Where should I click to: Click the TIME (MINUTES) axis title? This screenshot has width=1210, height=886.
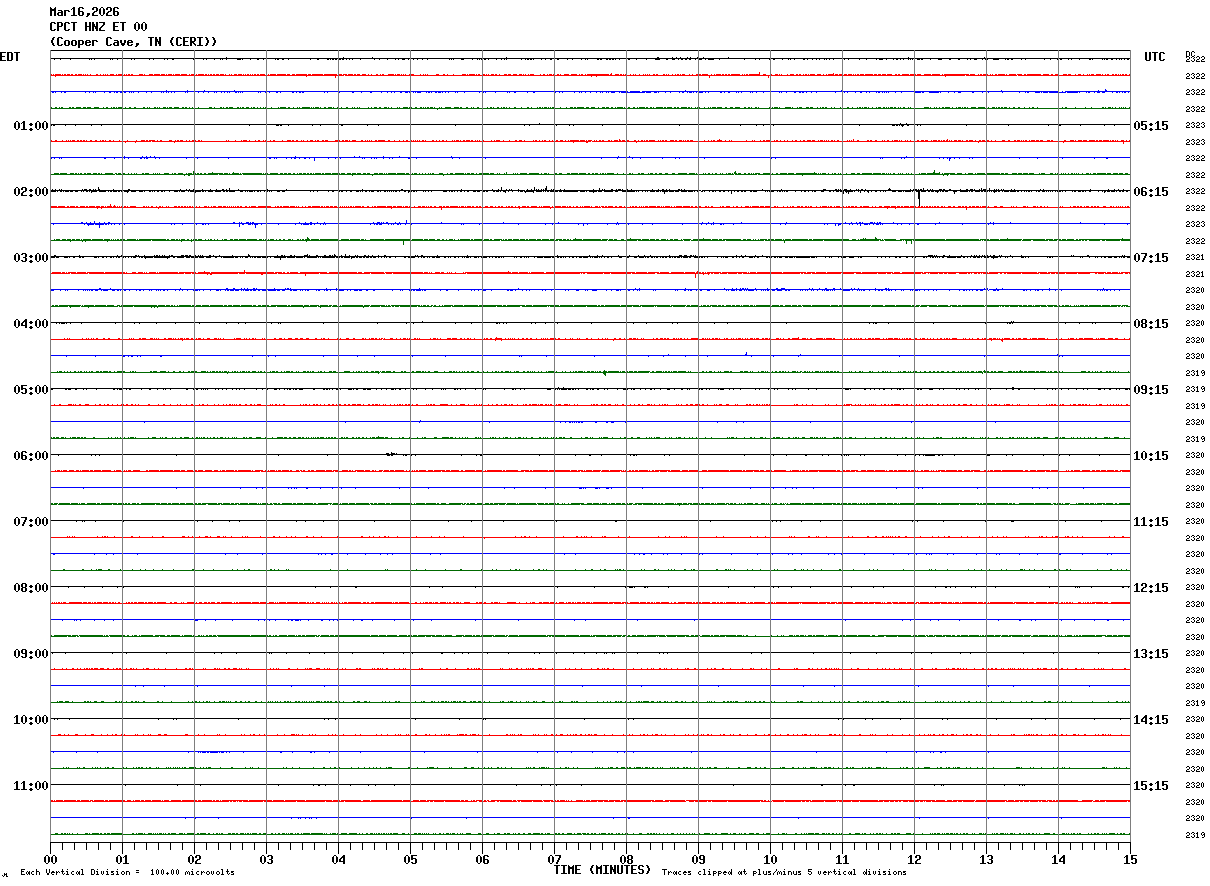[602, 870]
